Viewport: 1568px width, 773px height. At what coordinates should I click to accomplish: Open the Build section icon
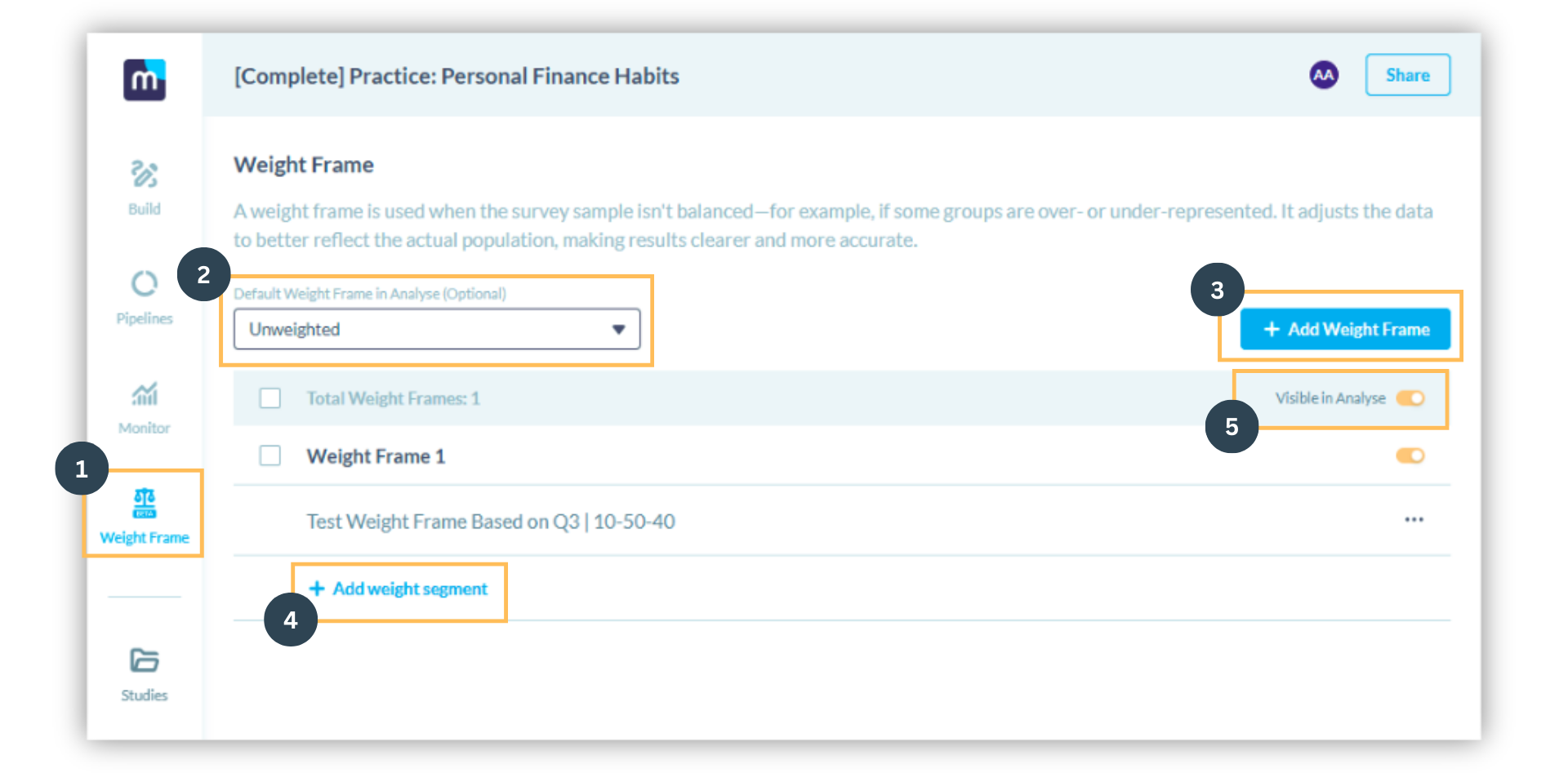click(145, 175)
